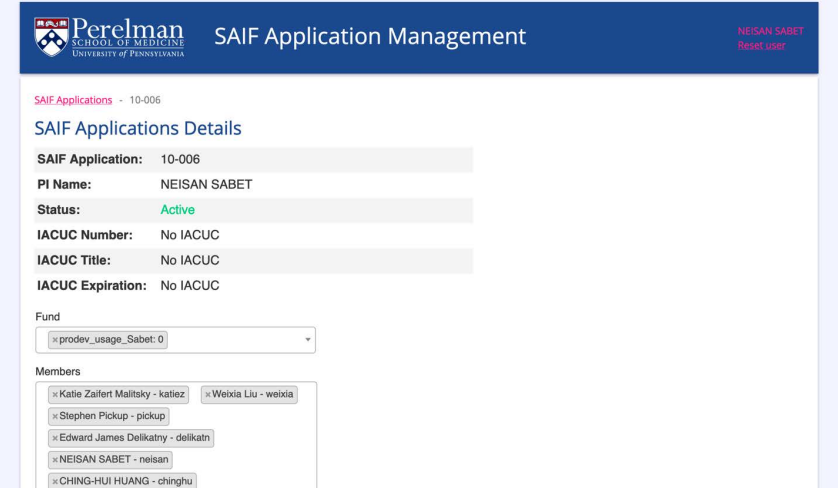The height and width of the screenshot is (490, 838).
Task: Click the Stephen Pickup - pickup tag text
Action: pos(112,416)
